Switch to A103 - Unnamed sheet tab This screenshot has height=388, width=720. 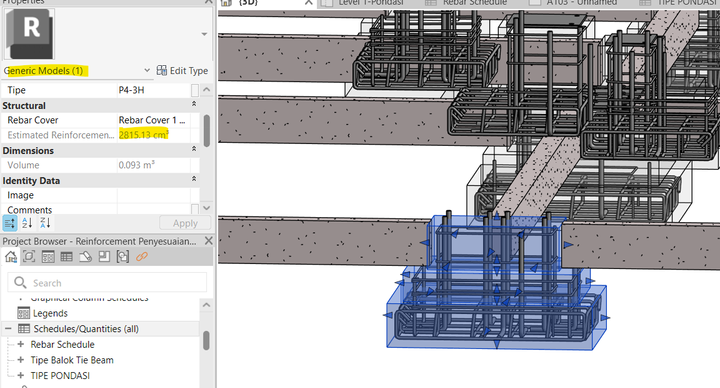coord(582,3)
